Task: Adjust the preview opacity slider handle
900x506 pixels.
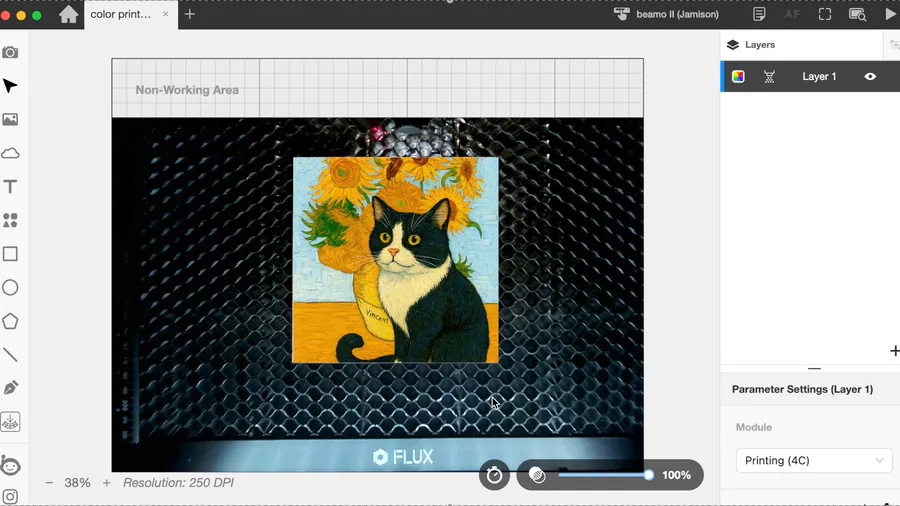Action: [649, 475]
